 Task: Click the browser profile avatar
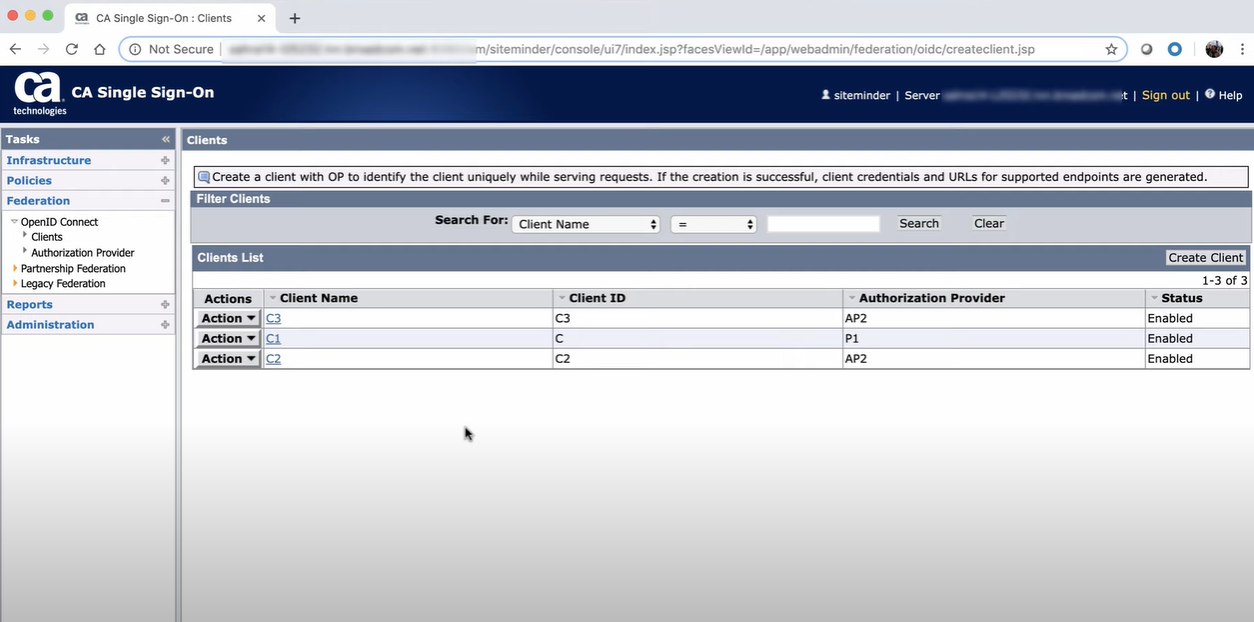coord(1213,48)
